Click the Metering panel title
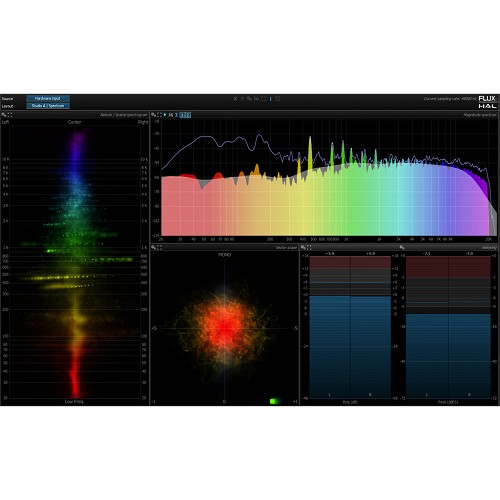500x500 pixels. click(489, 247)
